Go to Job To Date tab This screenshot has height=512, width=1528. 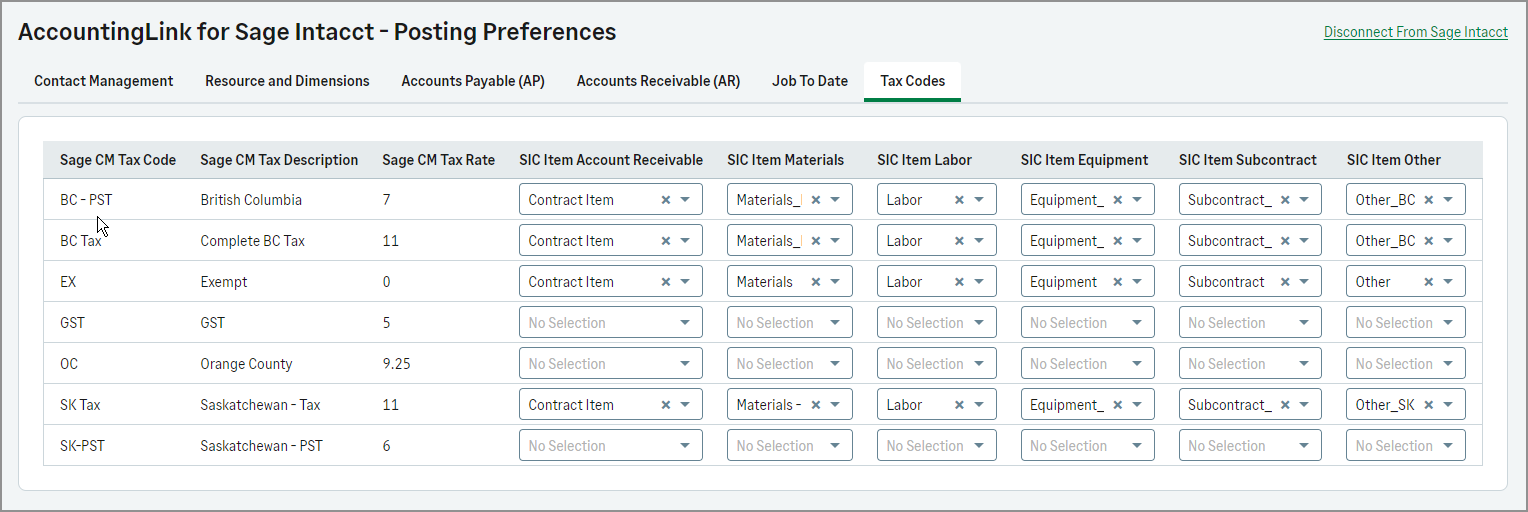(x=810, y=81)
